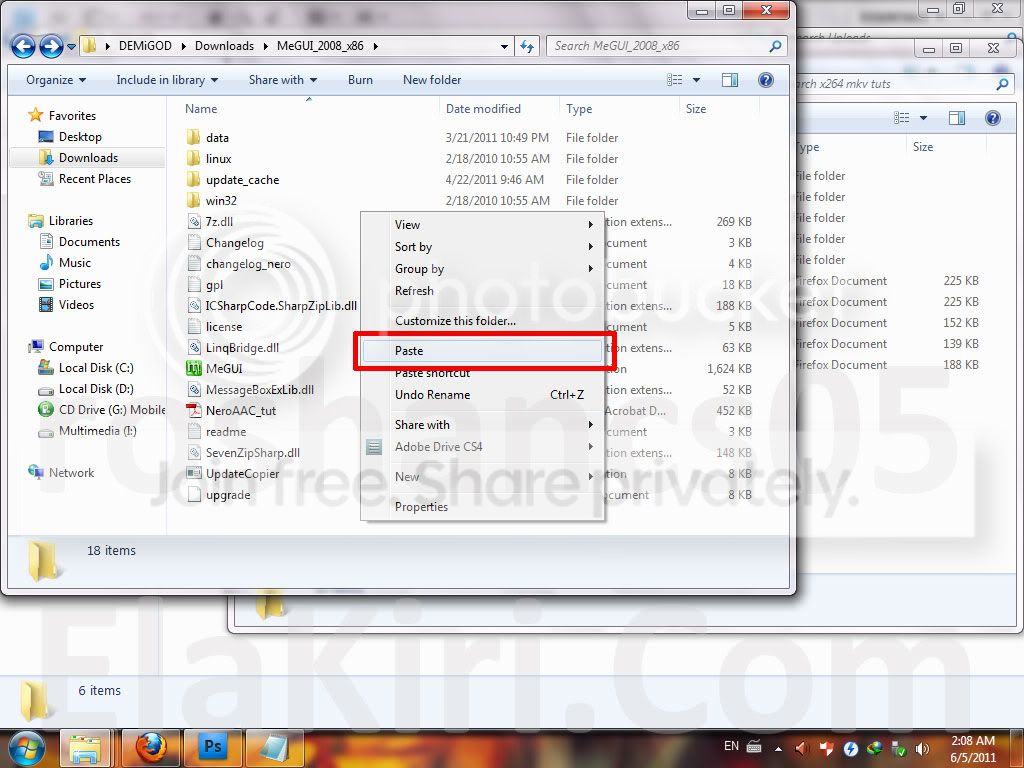Click DEMiGOD in address breadcrumb
This screenshot has width=1024, height=768.
145,46
